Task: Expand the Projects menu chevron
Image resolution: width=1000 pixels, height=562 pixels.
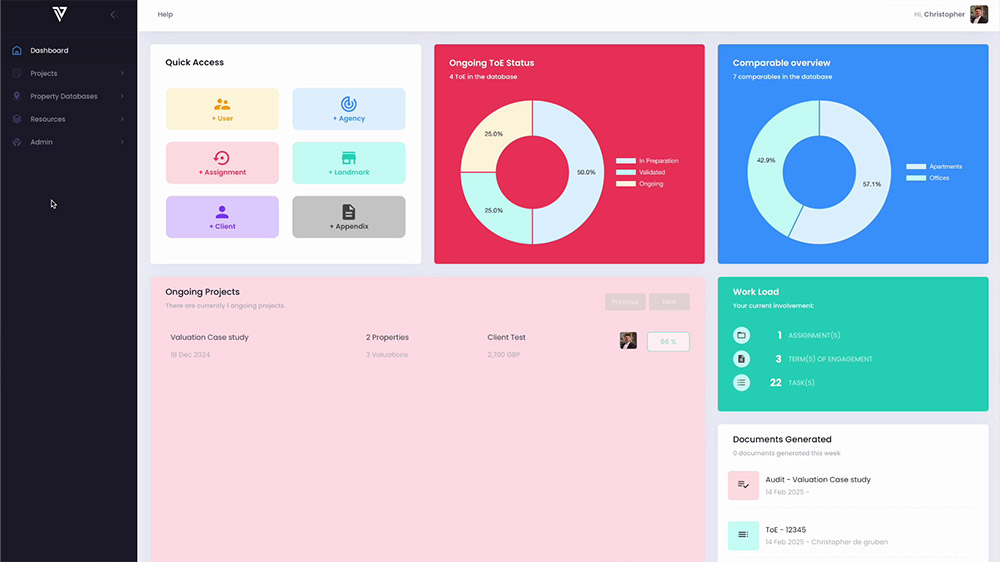Action: [x=122, y=73]
